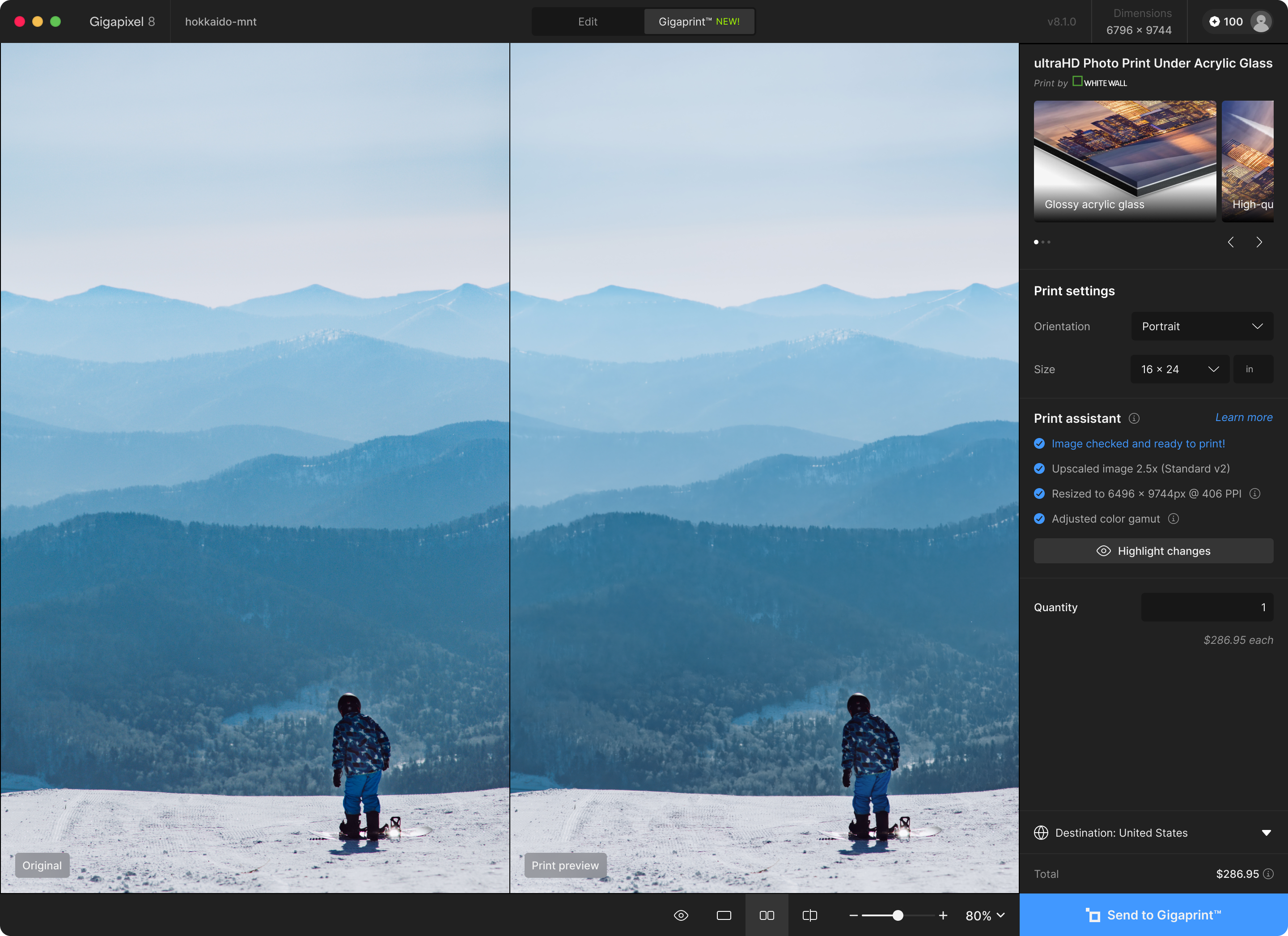This screenshot has width=1288, height=936.
Task: Show info for Adjusted color gamut
Action: pos(1173,519)
